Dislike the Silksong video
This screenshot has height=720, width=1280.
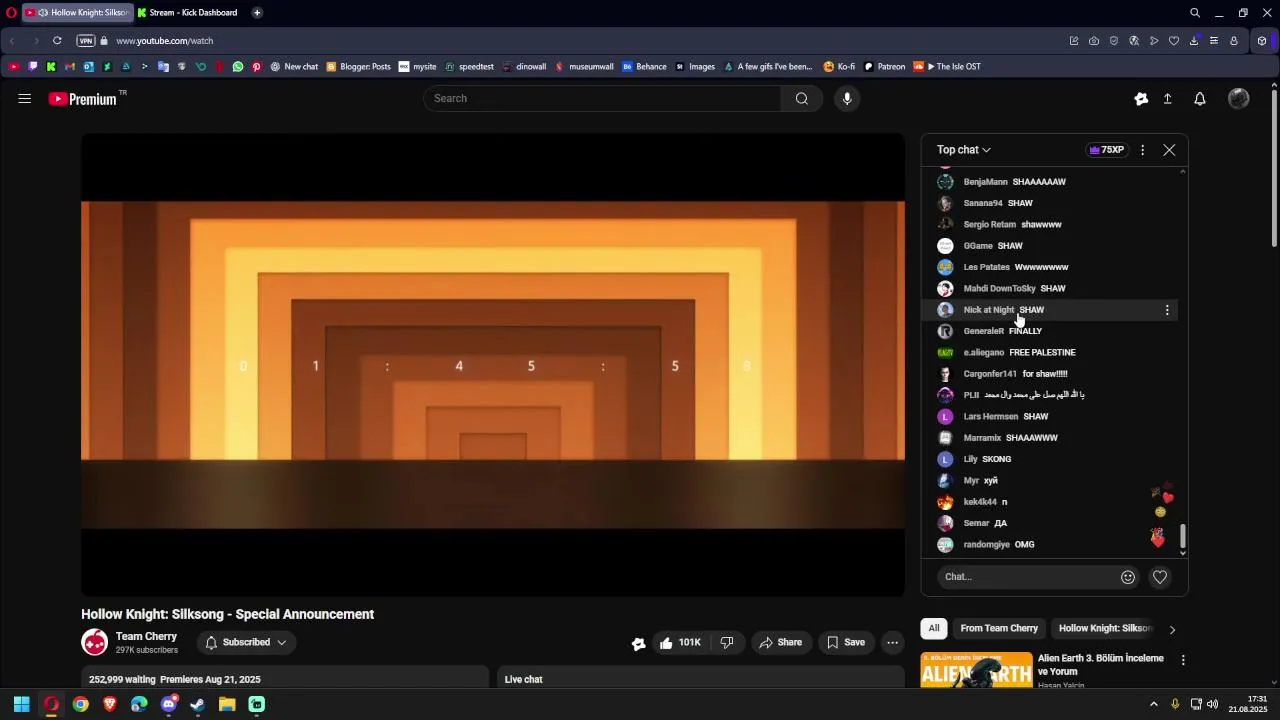pyautogui.click(x=727, y=643)
